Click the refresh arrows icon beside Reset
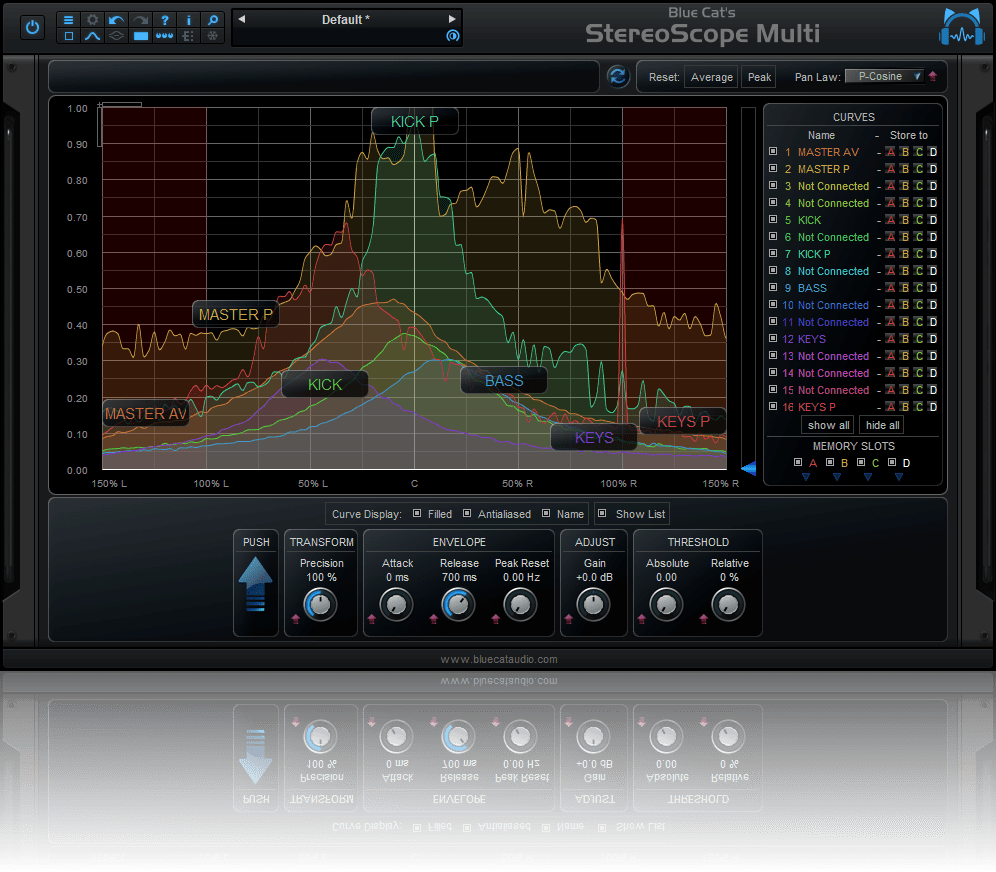This screenshot has height=872, width=996. point(617,77)
